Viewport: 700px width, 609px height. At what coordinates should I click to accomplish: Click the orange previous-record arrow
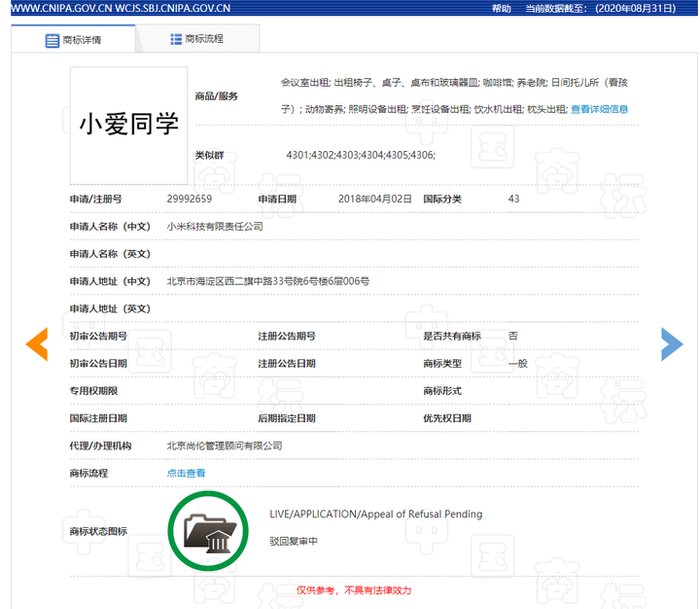tap(37, 344)
